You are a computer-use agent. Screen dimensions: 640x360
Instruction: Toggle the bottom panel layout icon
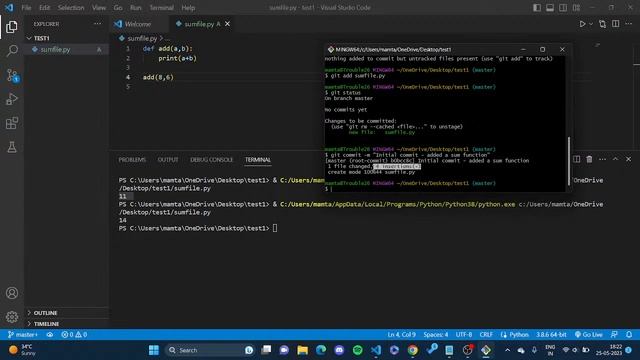550,8
